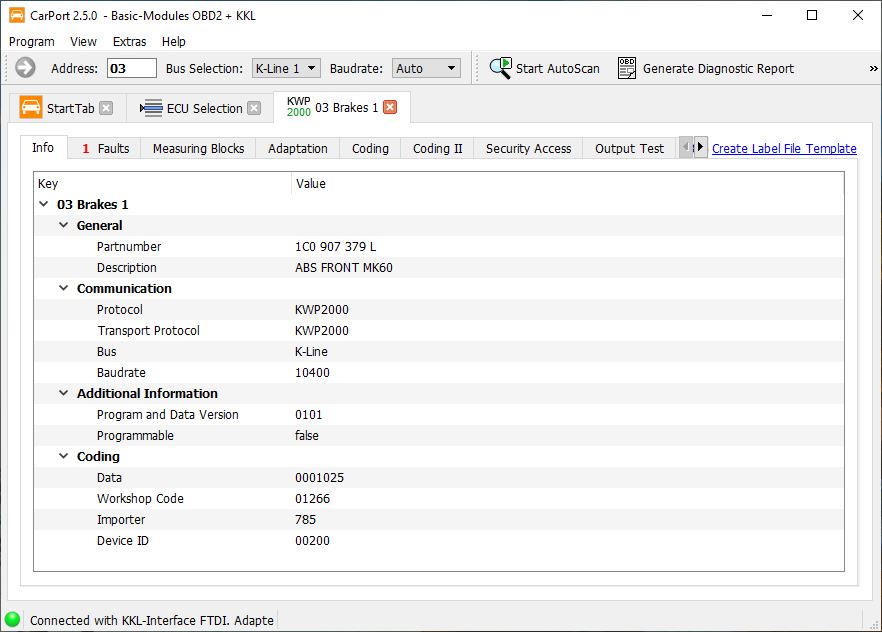Select the Device ID row
This screenshot has width=882, height=632.
(x=439, y=540)
